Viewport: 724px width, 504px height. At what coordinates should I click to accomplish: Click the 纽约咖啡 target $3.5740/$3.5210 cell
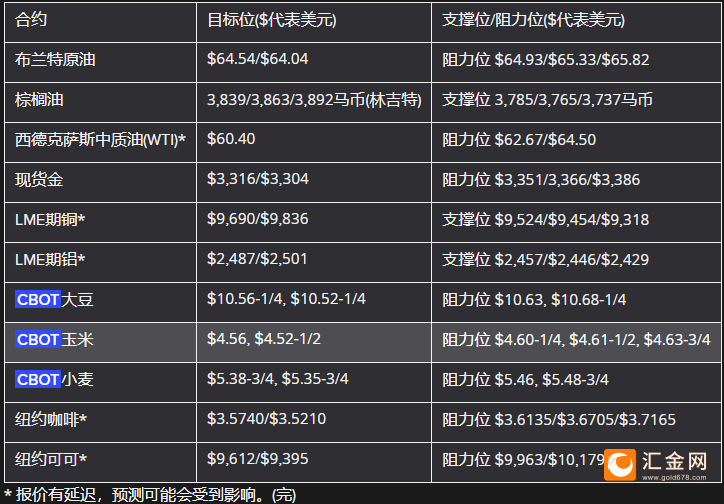(x=314, y=422)
